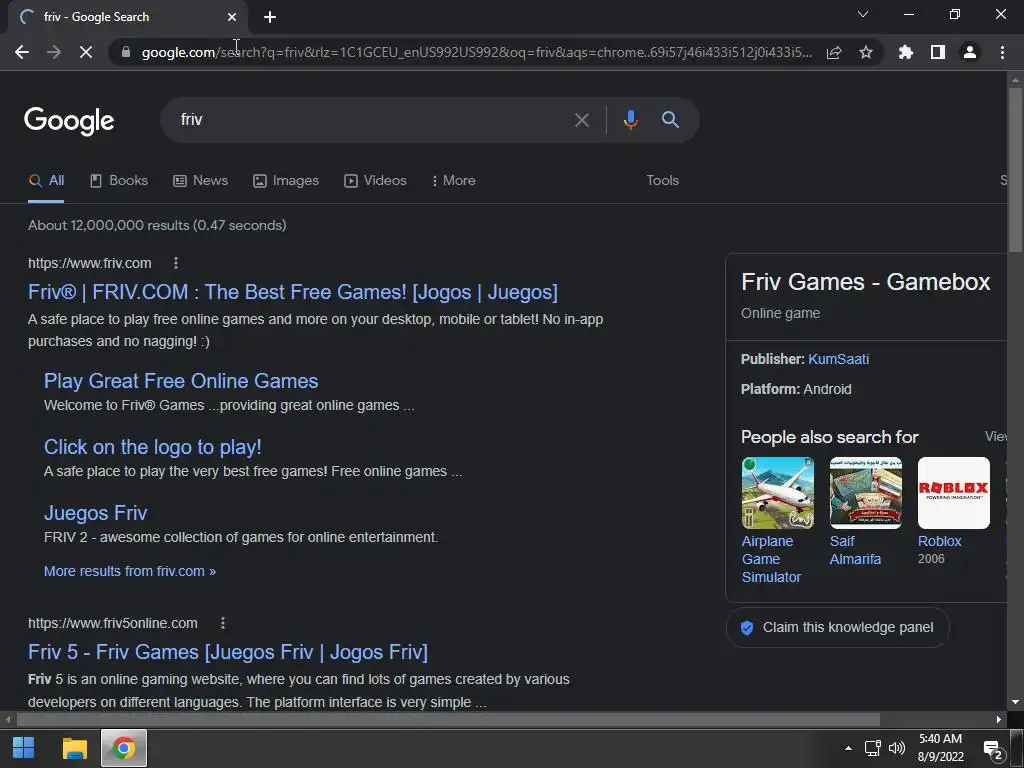
Task: Click the scroll down arrow
Action: (1015, 703)
